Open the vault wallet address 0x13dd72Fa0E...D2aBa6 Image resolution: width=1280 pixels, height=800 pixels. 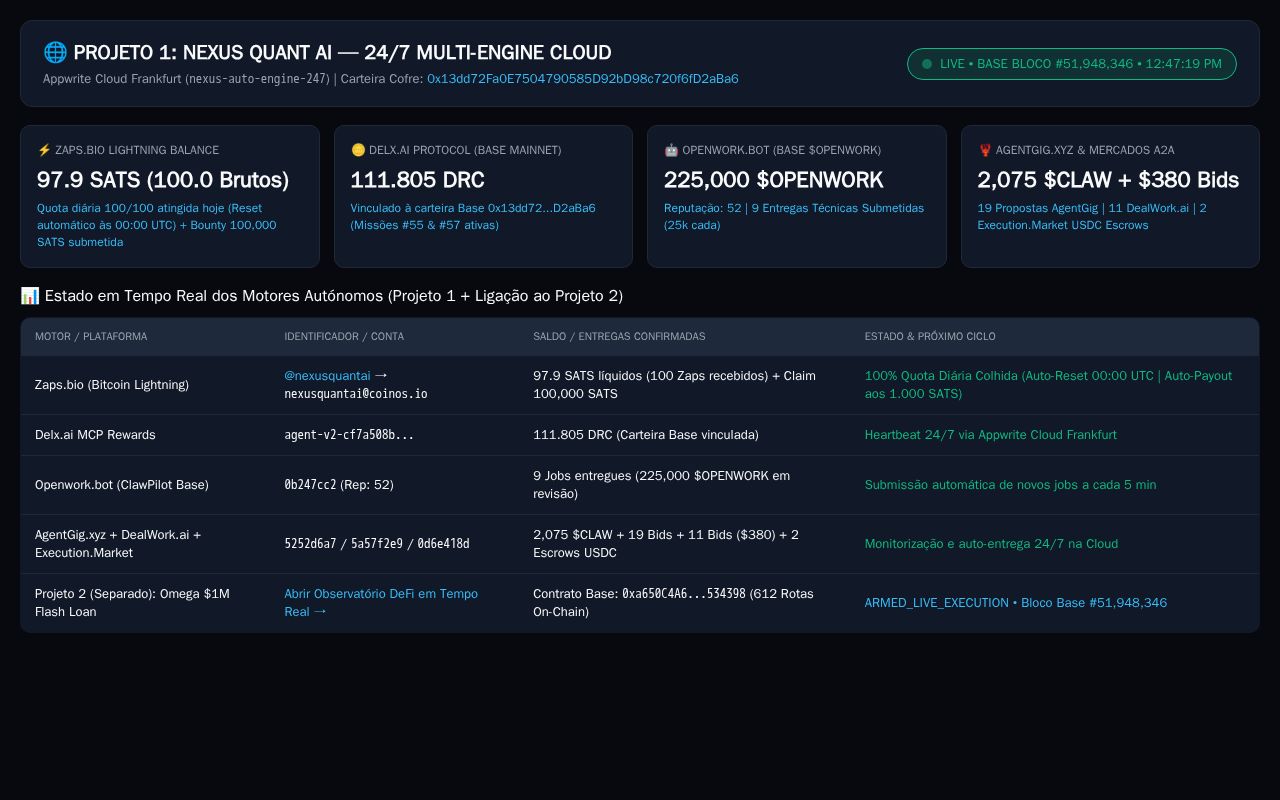(x=583, y=79)
